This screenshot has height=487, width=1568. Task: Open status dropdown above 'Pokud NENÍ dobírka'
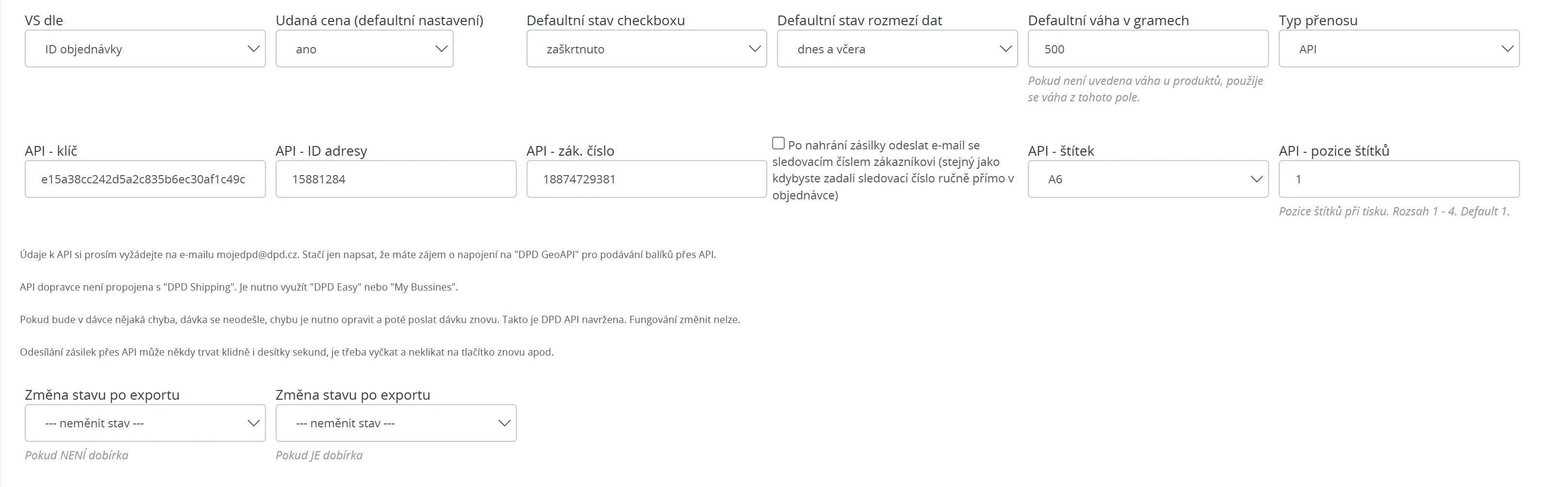click(x=145, y=423)
